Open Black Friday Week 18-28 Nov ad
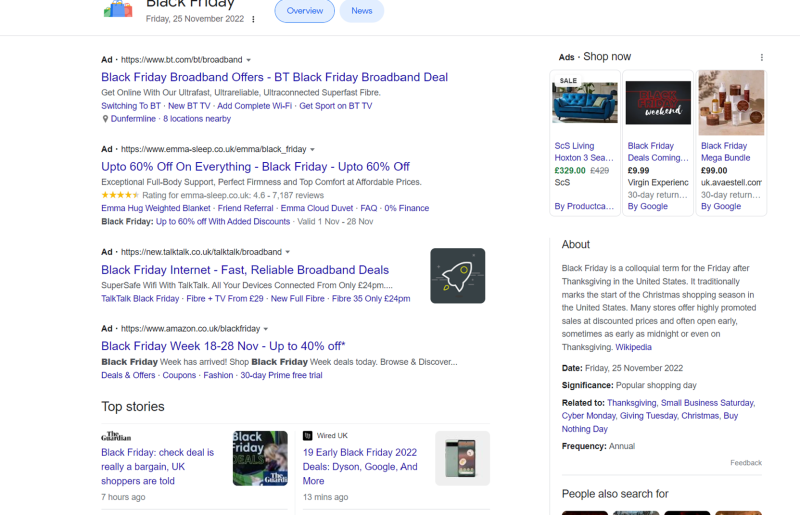Screen dimensions: 800x515 [x=223, y=346]
